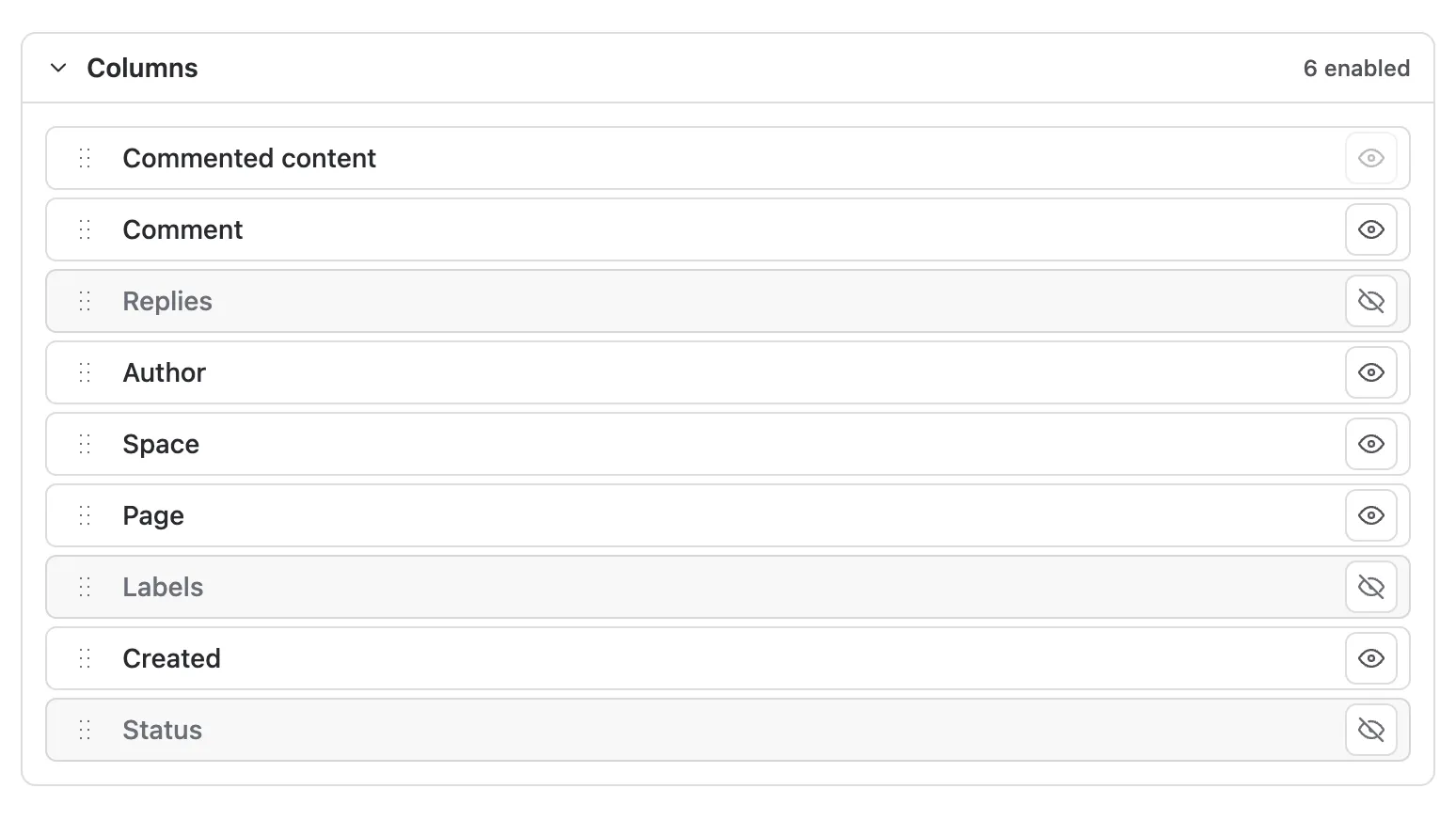The width and height of the screenshot is (1456, 820).
Task: Click the Columns section title
Action: pos(142,68)
